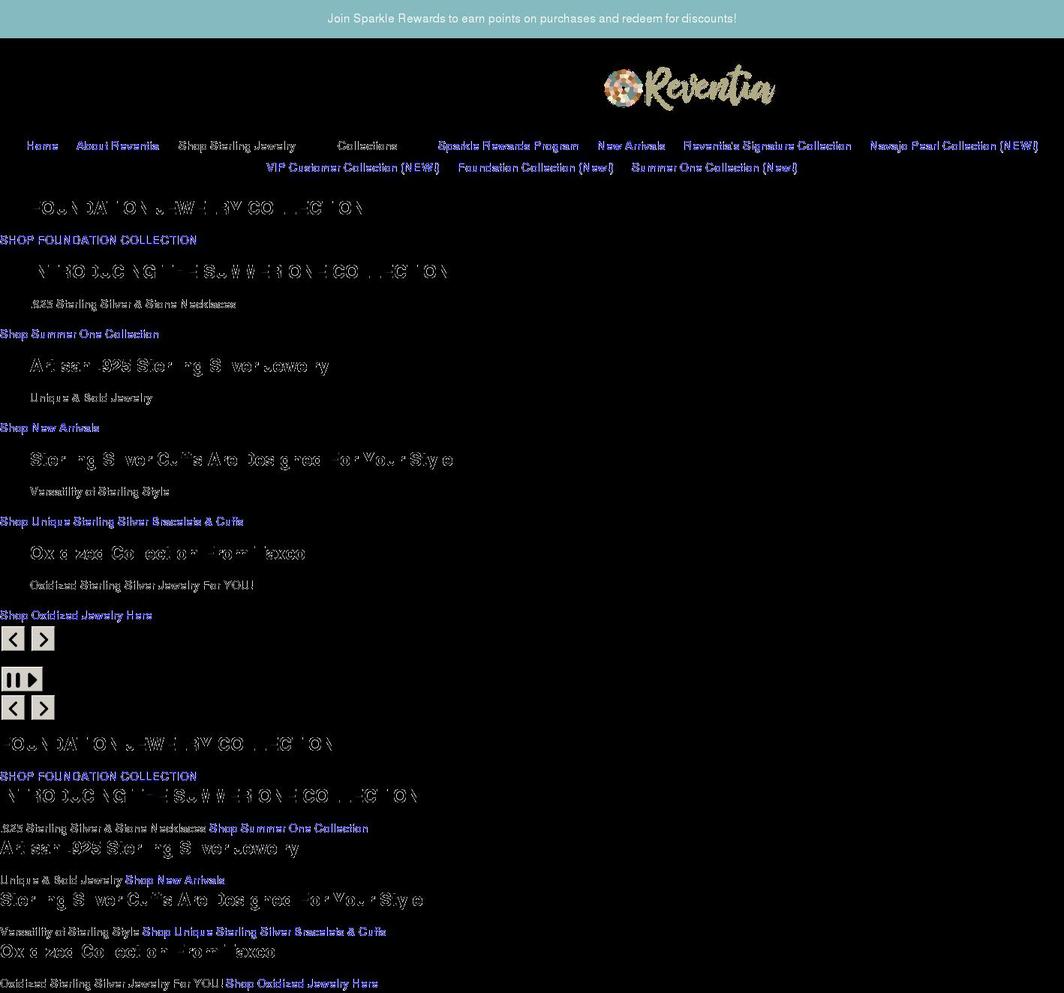Click indented INTRODUCING THE SUMMER ONE COLLECTION heading
Viewport: 1064px width, 993px height.
[x=239, y=271]
